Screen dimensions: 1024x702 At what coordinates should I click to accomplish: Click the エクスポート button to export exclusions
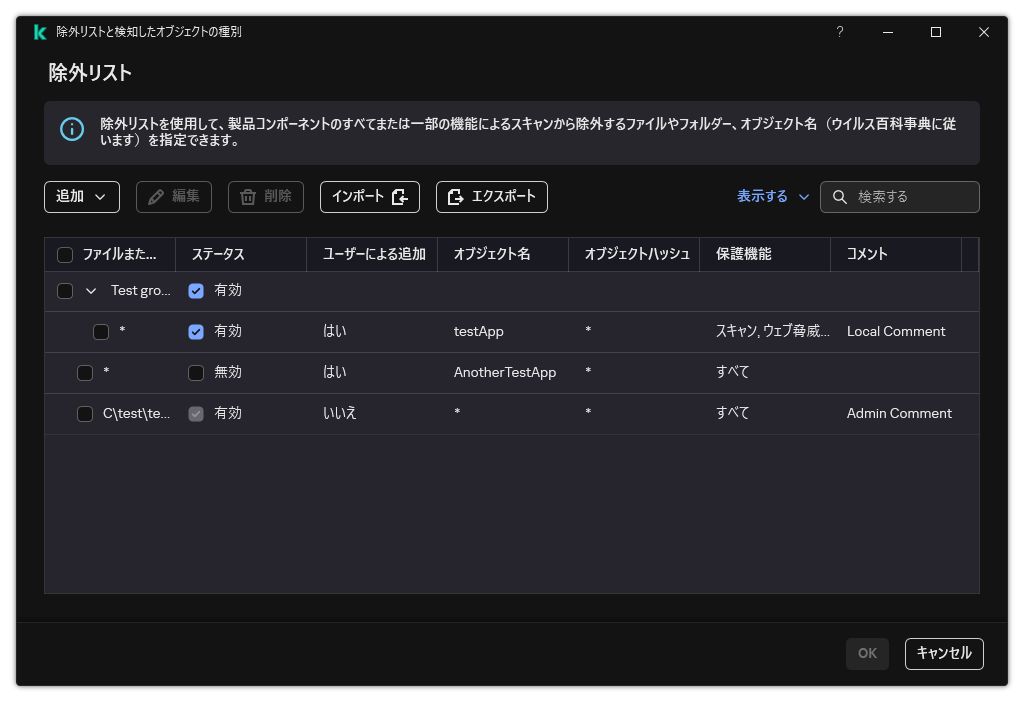[492, 197]
